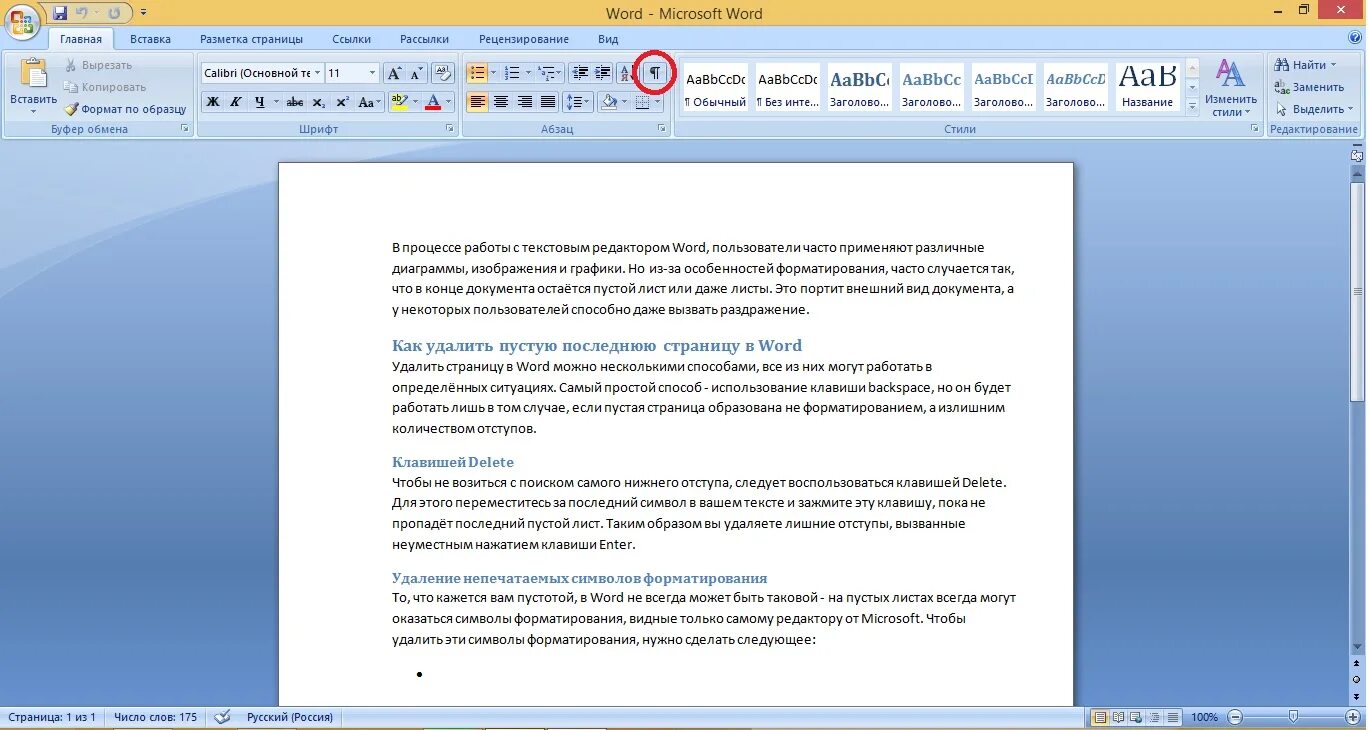Screen dimensions: 1368x730
Task: Toggle the bulleted list button
Action: click(477, 73)
